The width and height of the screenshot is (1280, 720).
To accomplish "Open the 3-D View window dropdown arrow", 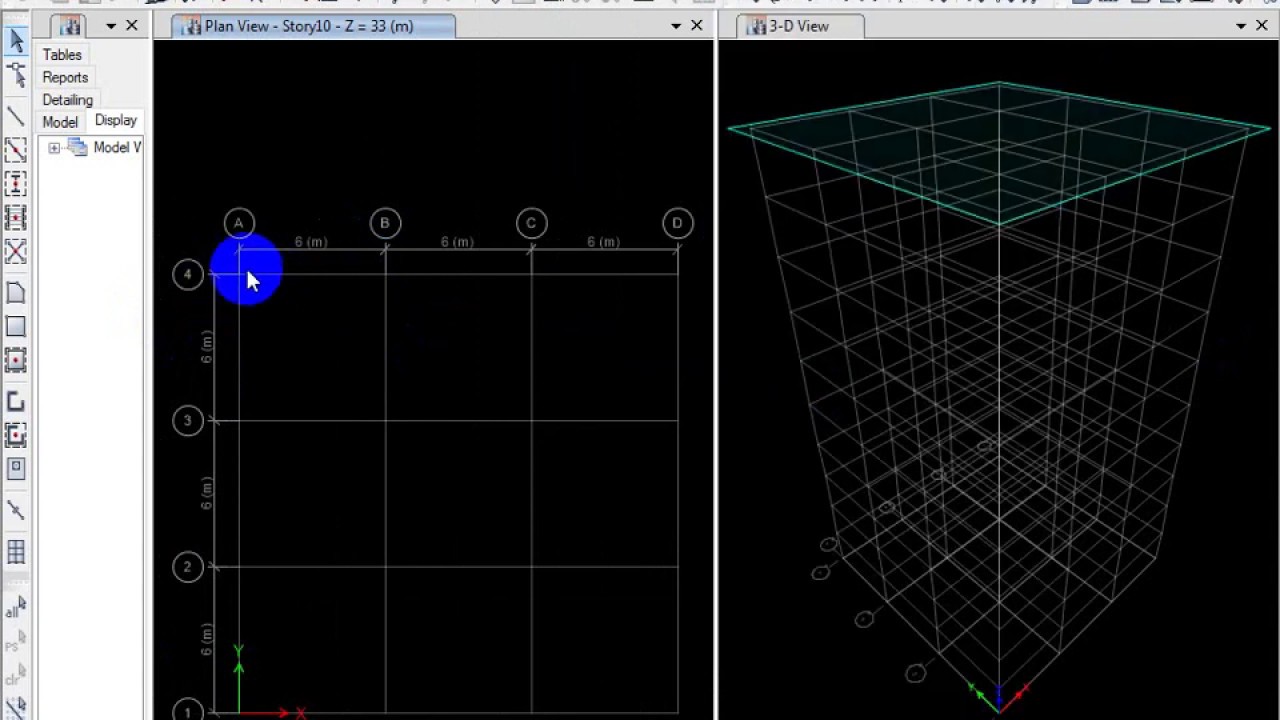I will point(1241,26).
